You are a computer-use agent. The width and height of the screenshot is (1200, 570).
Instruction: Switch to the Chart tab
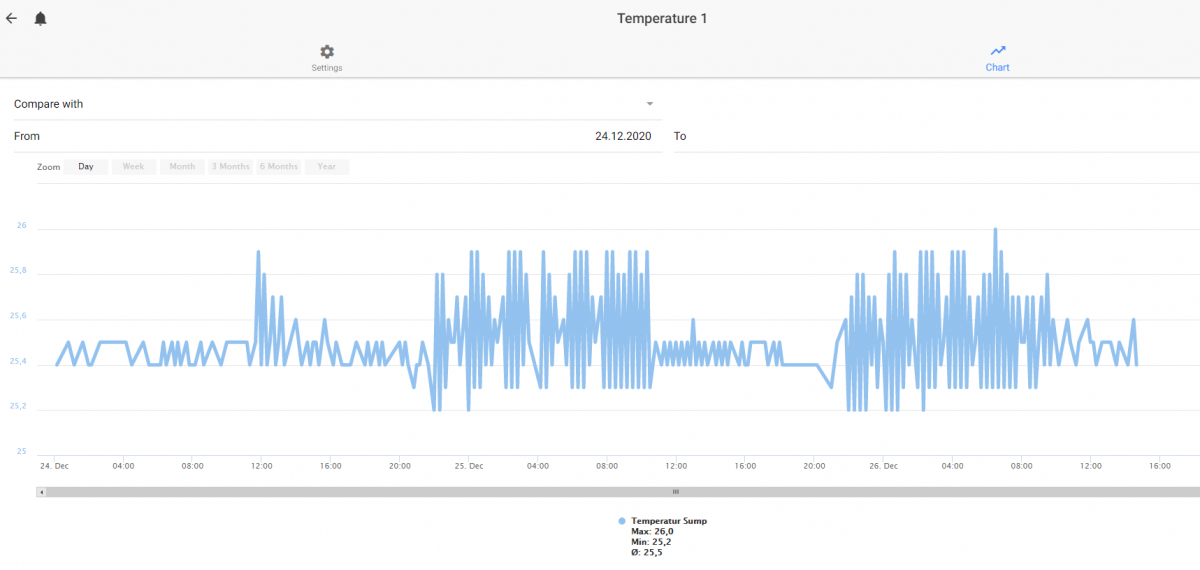click(997, 58)
